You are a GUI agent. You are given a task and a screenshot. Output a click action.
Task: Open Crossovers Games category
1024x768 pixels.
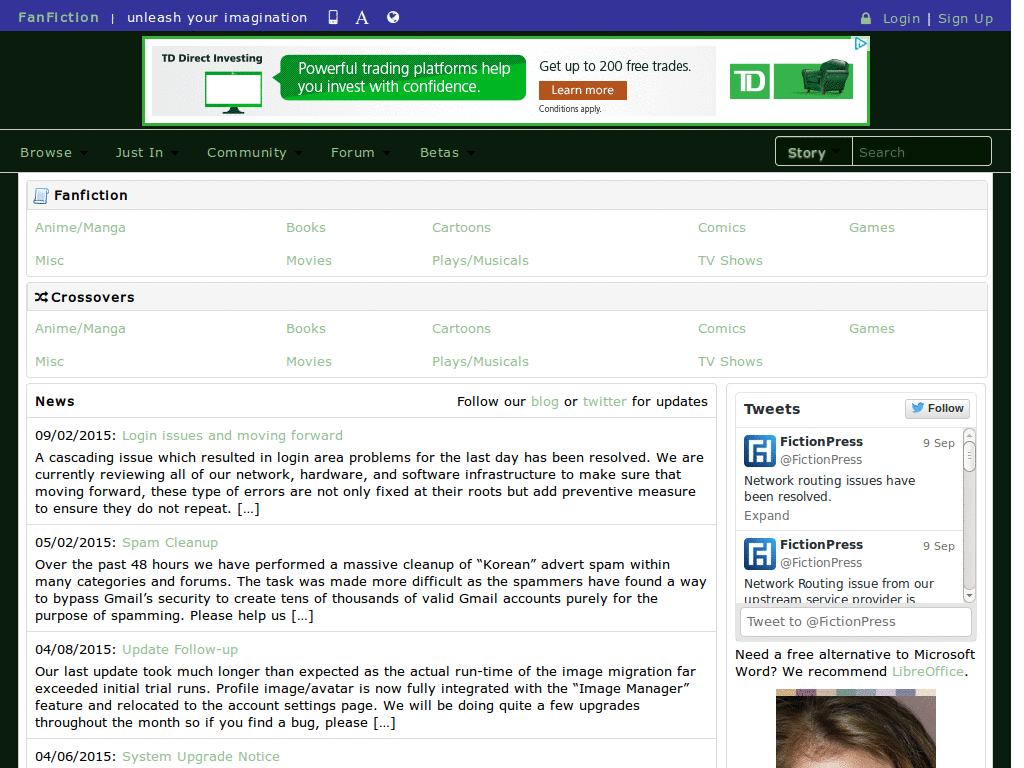(x=872, y=329)
